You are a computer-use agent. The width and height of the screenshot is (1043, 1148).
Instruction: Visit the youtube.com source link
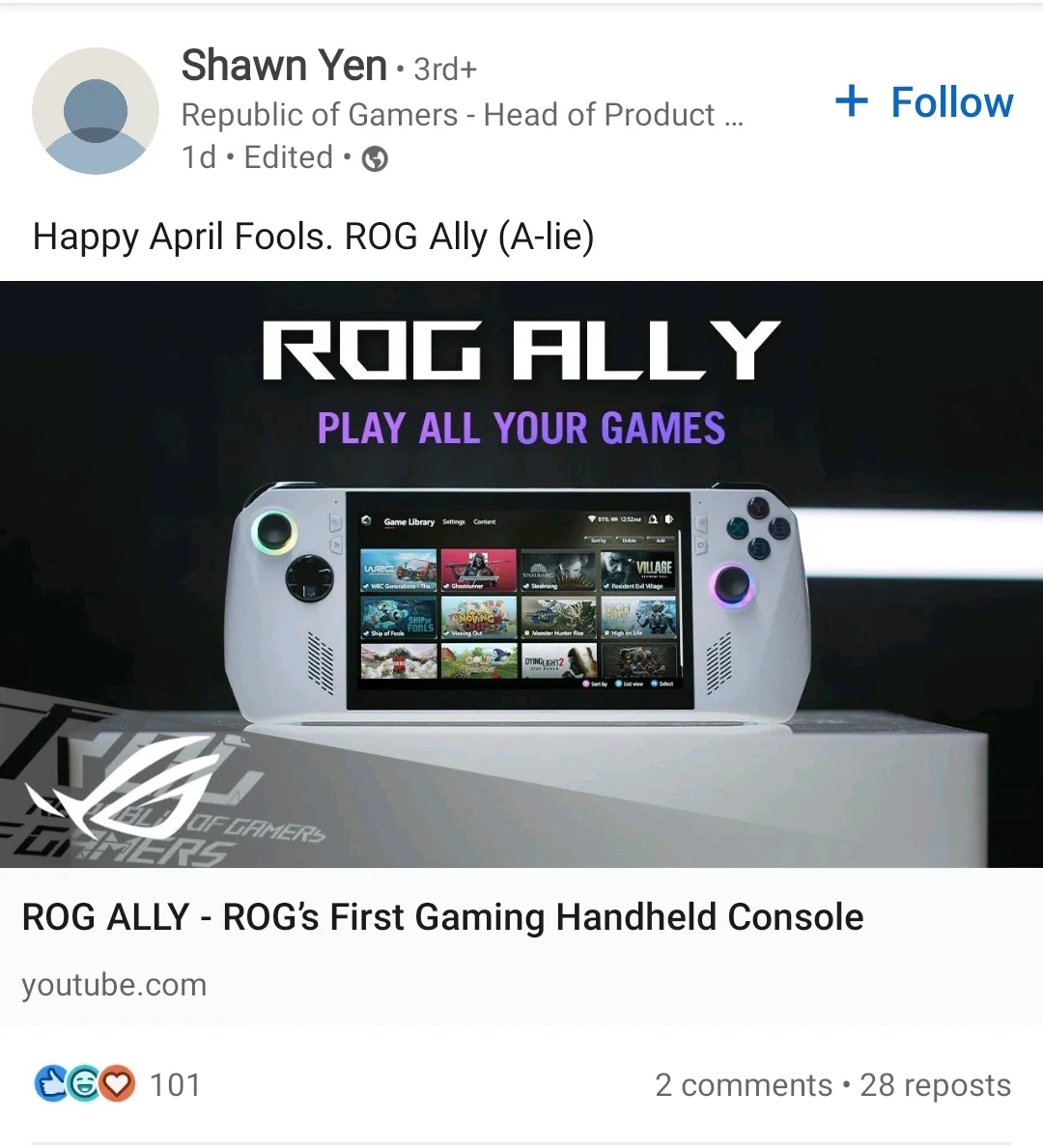coord(114,985)
